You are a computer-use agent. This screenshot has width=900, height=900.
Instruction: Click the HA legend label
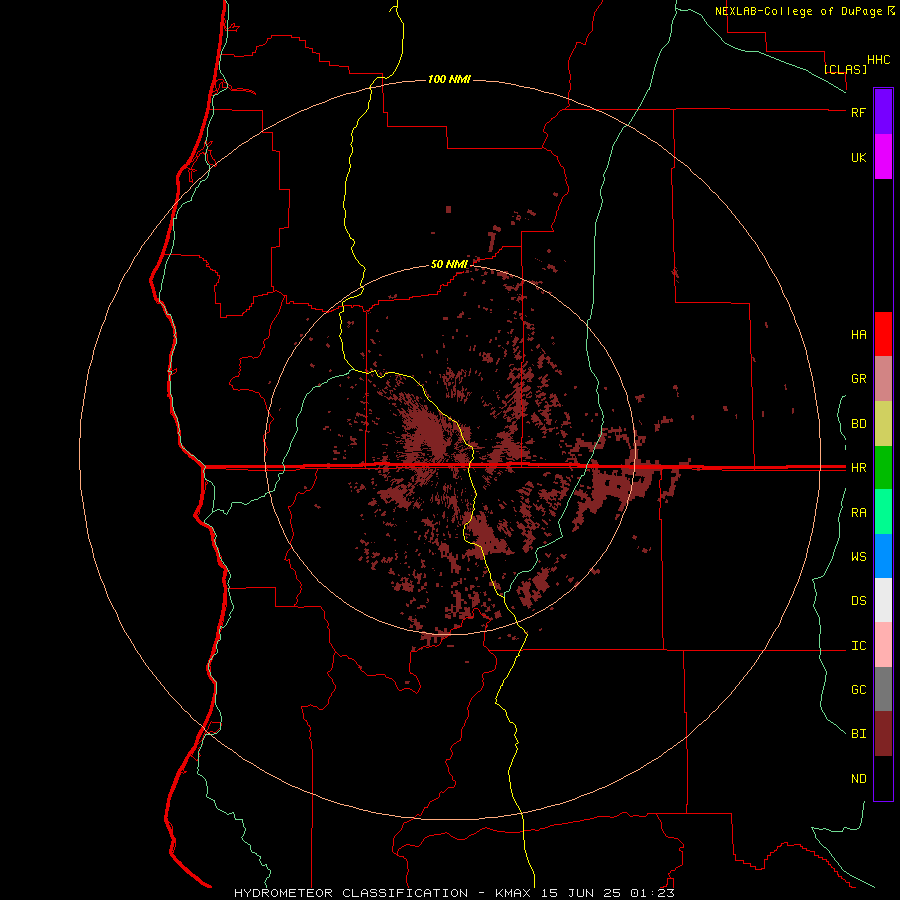click(x=858, y=335)
